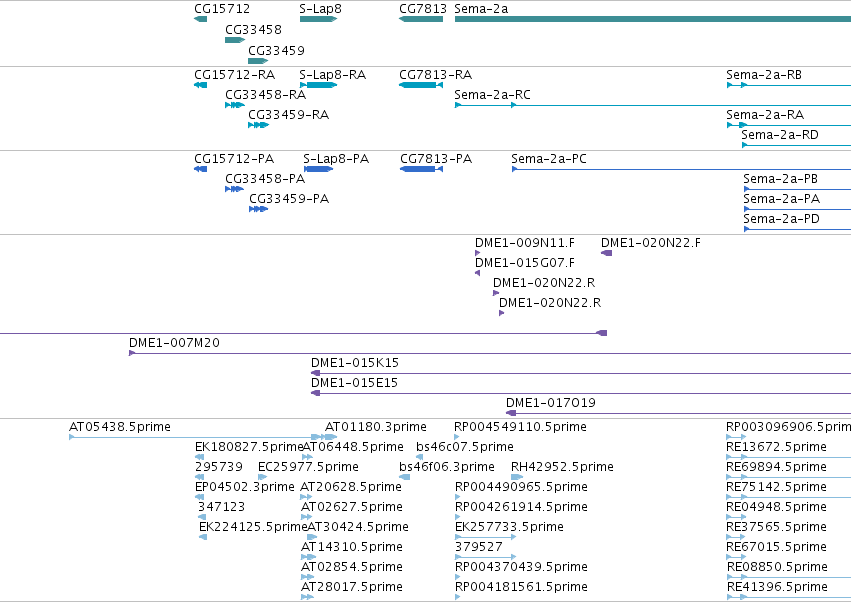851x602 pixels.
Task: Select EST label RP004181561.5prime
Action: point(521,588)
